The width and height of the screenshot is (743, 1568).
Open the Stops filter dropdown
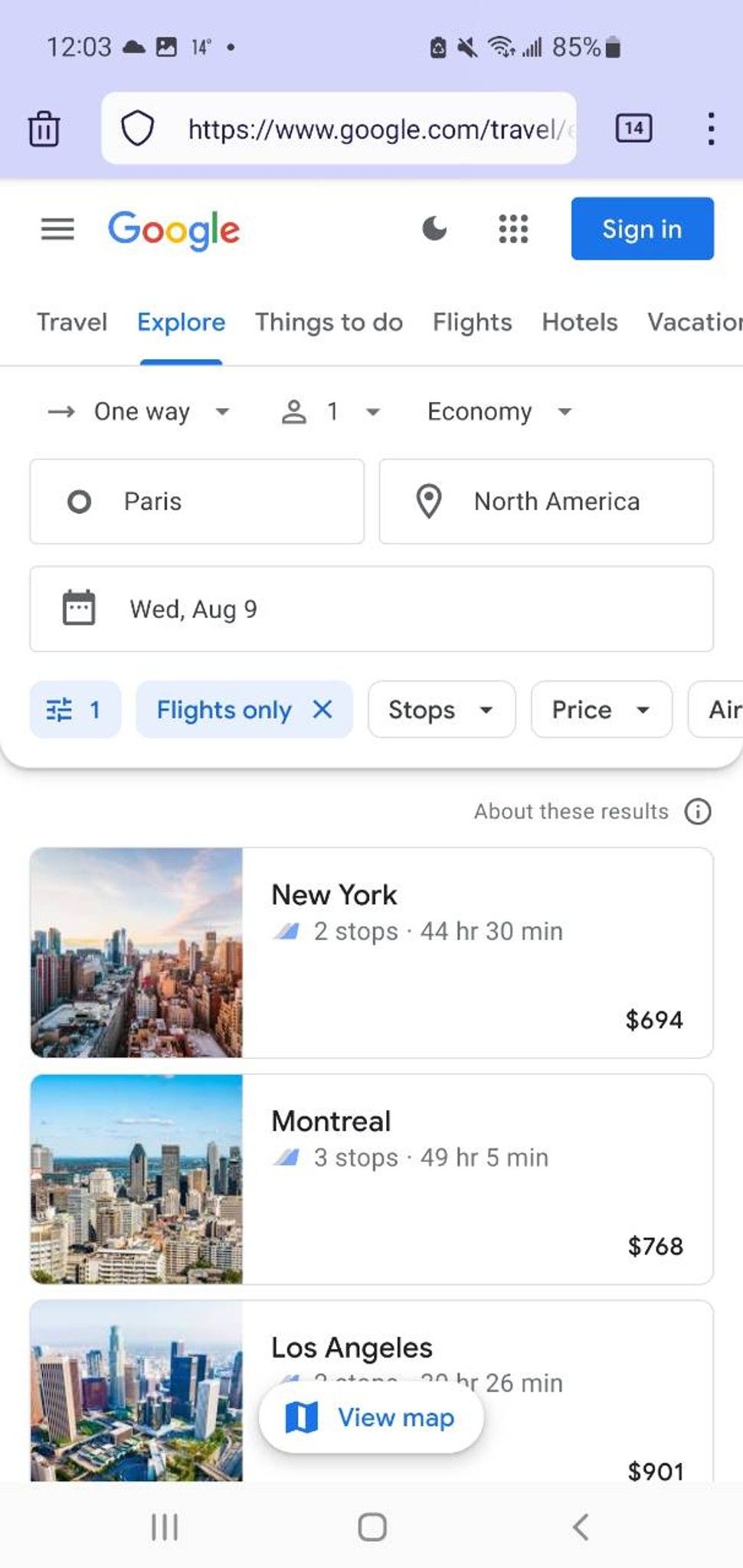coord(441,710)
